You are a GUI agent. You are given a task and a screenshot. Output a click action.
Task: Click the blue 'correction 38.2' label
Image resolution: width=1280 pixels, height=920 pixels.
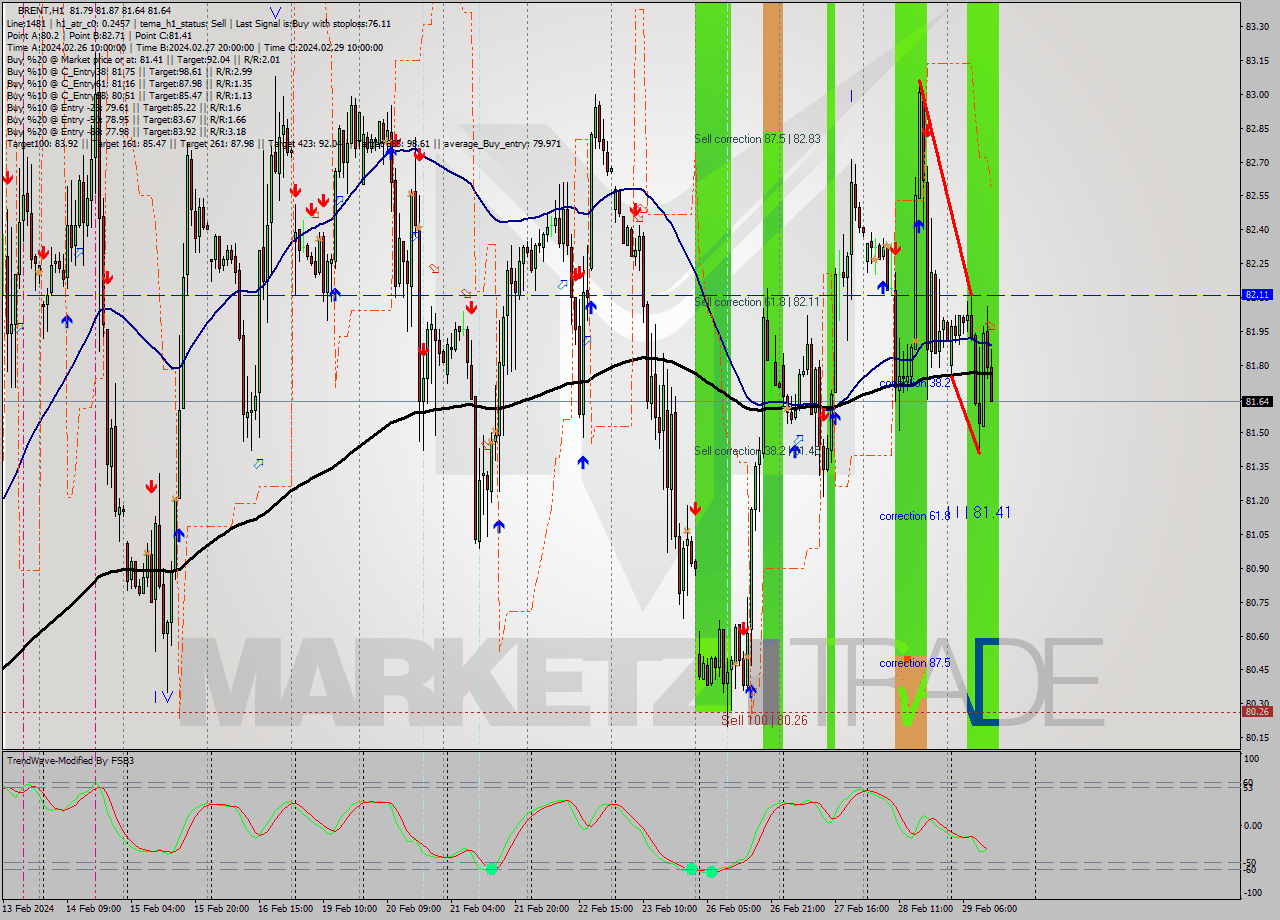[x=915, y=383]
